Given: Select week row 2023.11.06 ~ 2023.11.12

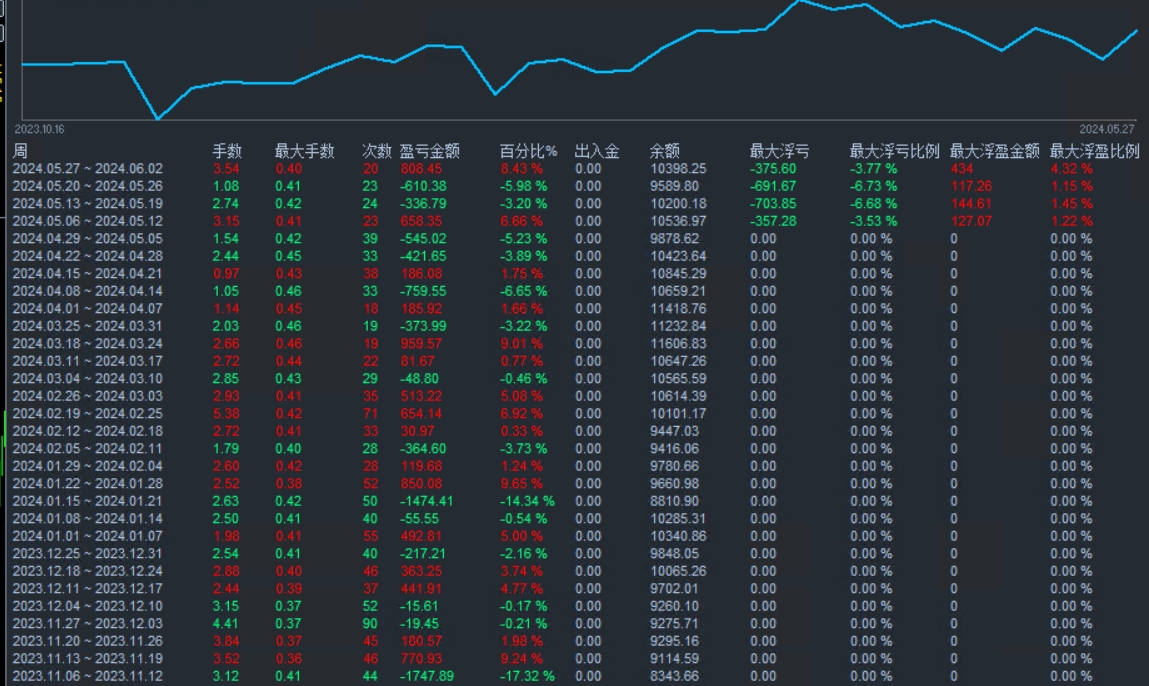Looking at the screenshot, I should 574,676.
